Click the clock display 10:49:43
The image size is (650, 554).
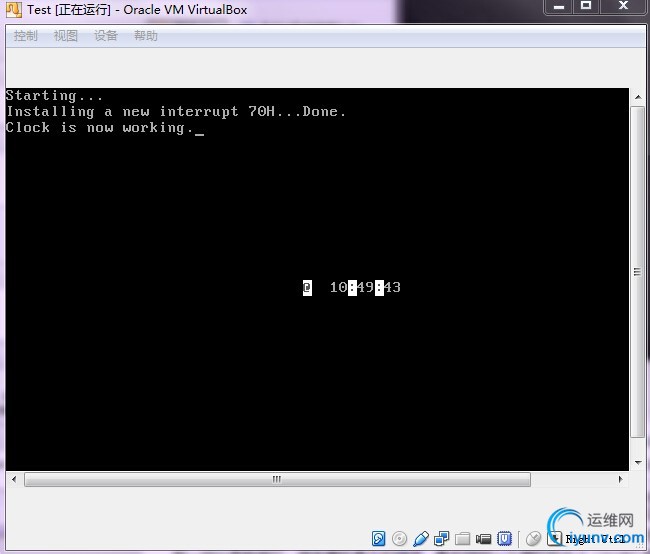pos(365,287)
